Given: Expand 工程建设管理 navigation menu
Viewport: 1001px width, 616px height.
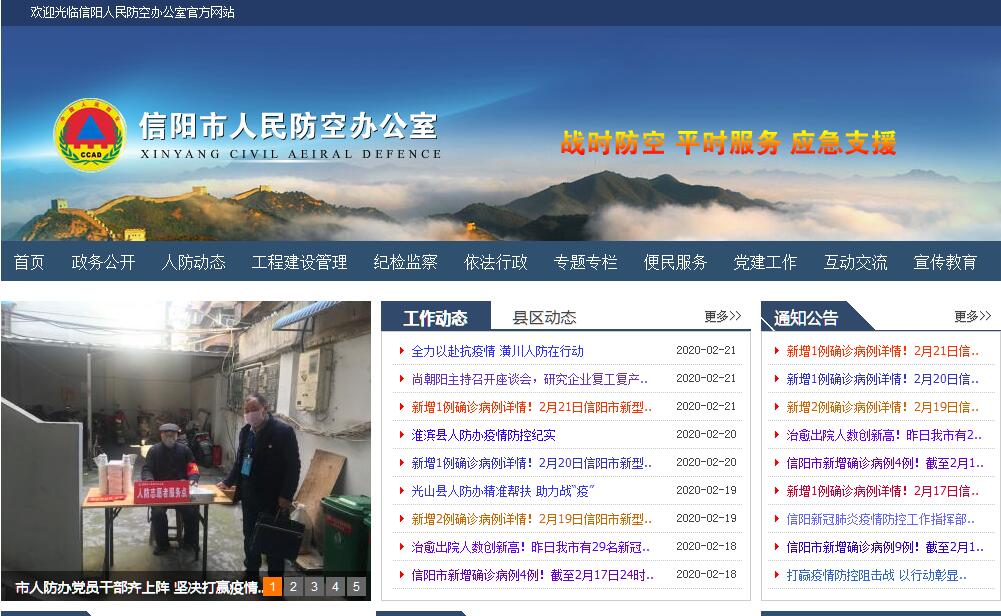Looking at the screenshot, I should coord(299,262).
